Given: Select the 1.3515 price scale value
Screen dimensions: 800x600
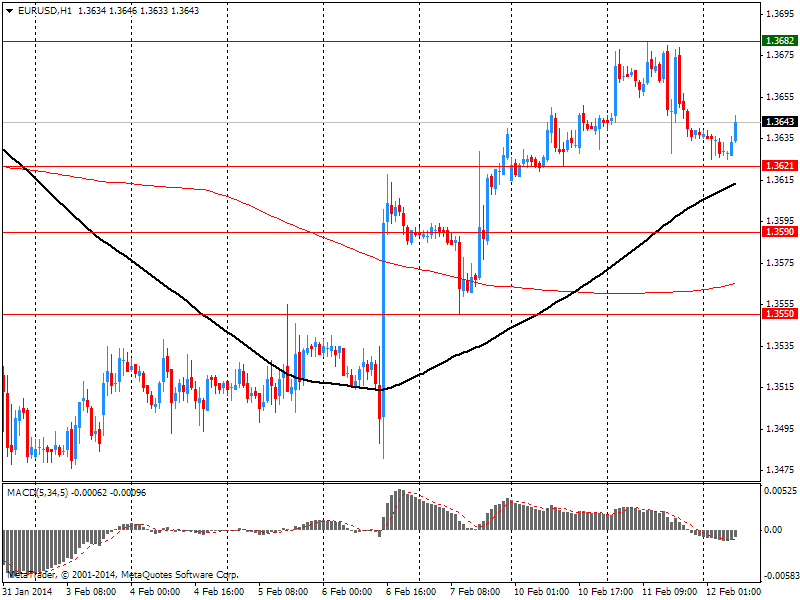Looking at the screenshot, I should click(x=781, y=387).
